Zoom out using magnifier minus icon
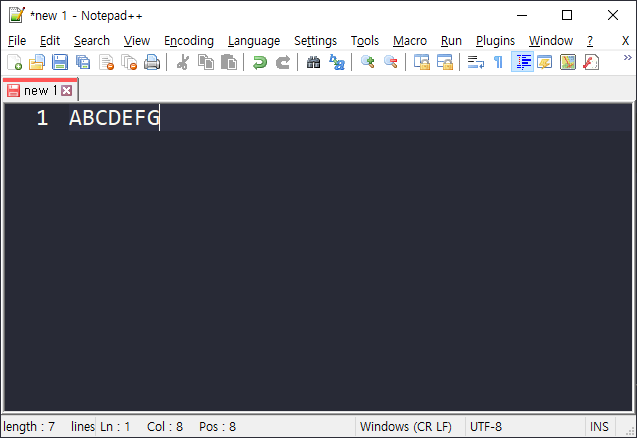This screenshot has width=637, height=438. point(391,63)
